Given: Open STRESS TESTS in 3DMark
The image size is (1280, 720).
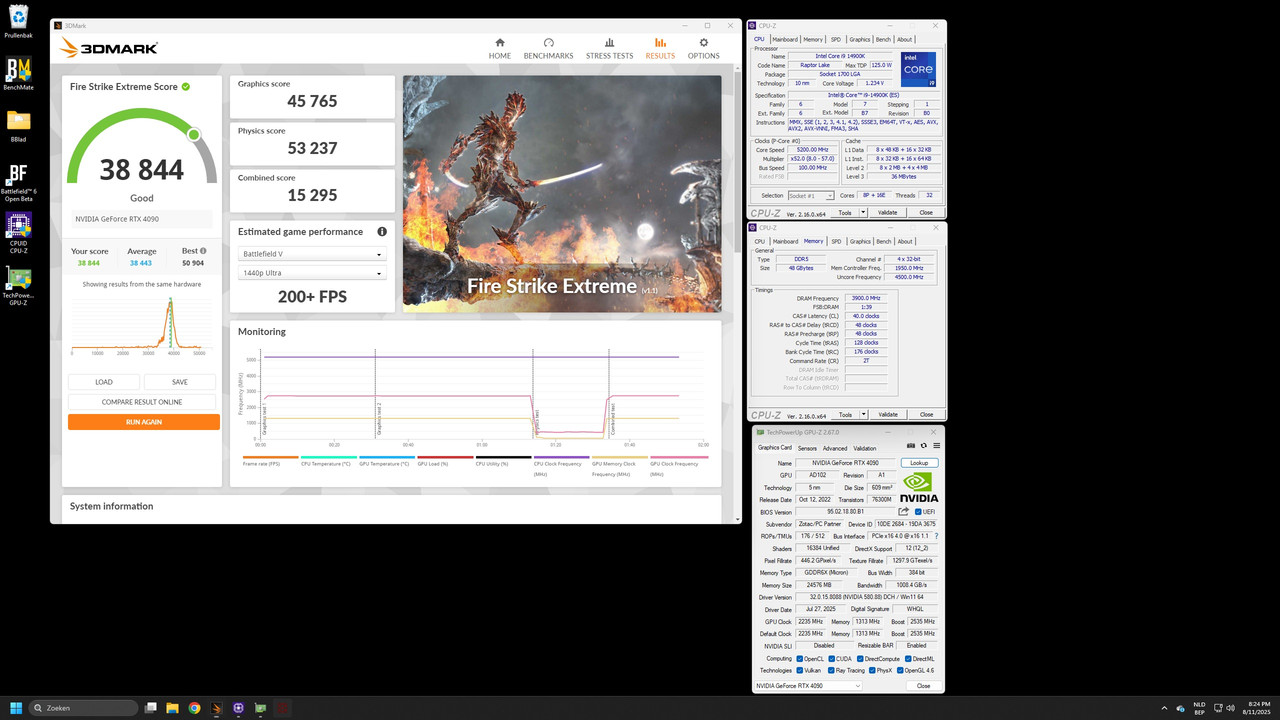Looking at the screenshot, I should click(609, 48).
